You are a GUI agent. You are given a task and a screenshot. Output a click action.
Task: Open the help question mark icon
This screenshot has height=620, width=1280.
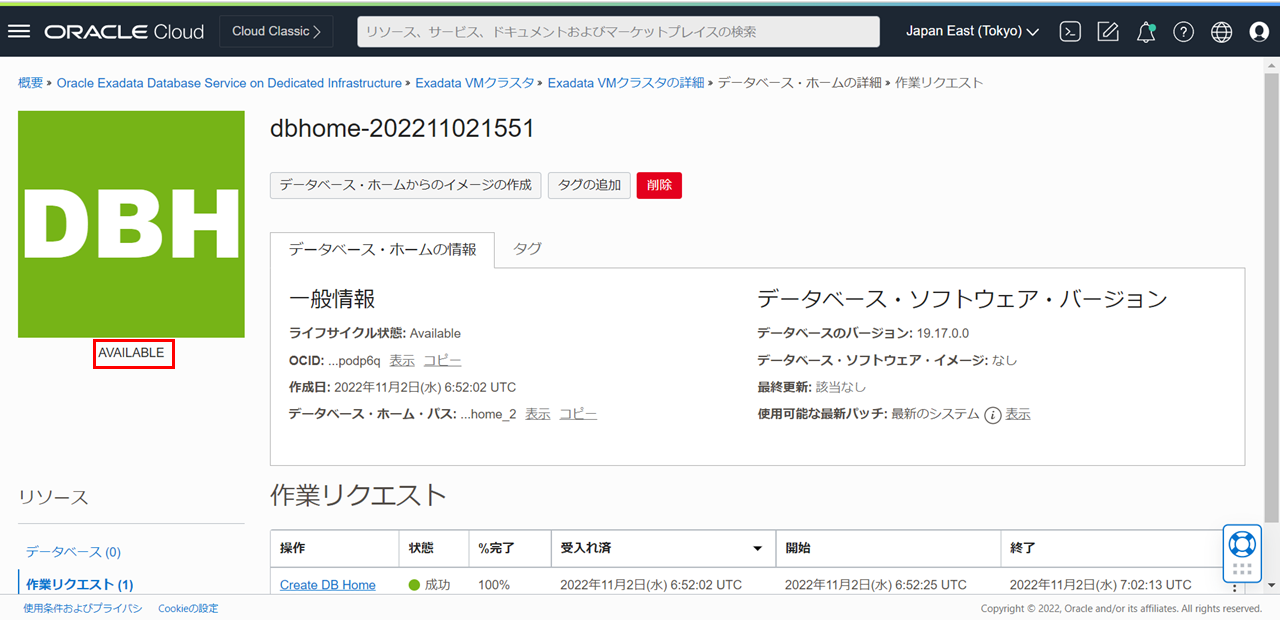tap(1183, 31)
